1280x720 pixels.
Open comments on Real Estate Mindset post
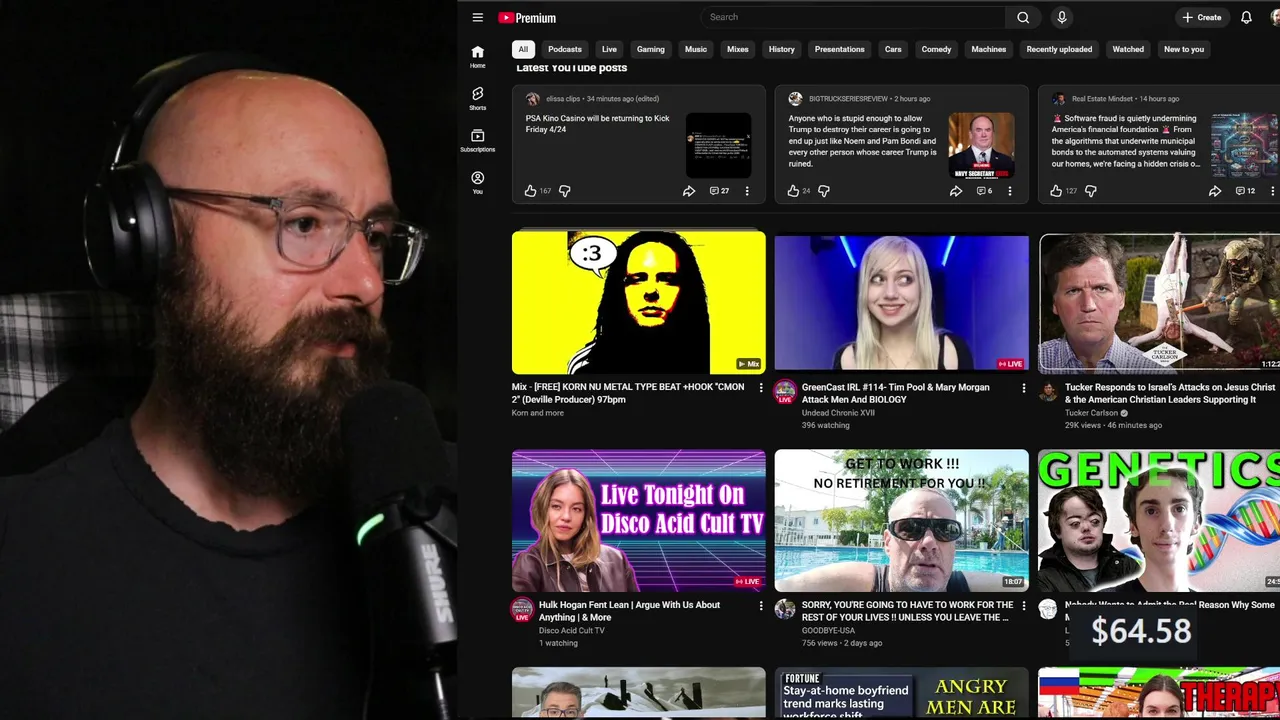pos(1245,191)
